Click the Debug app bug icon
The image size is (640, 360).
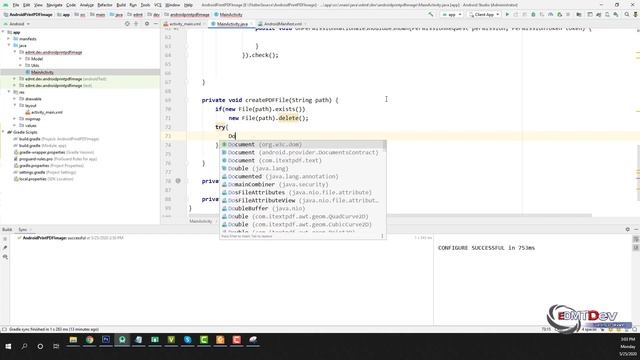[533, 15]
